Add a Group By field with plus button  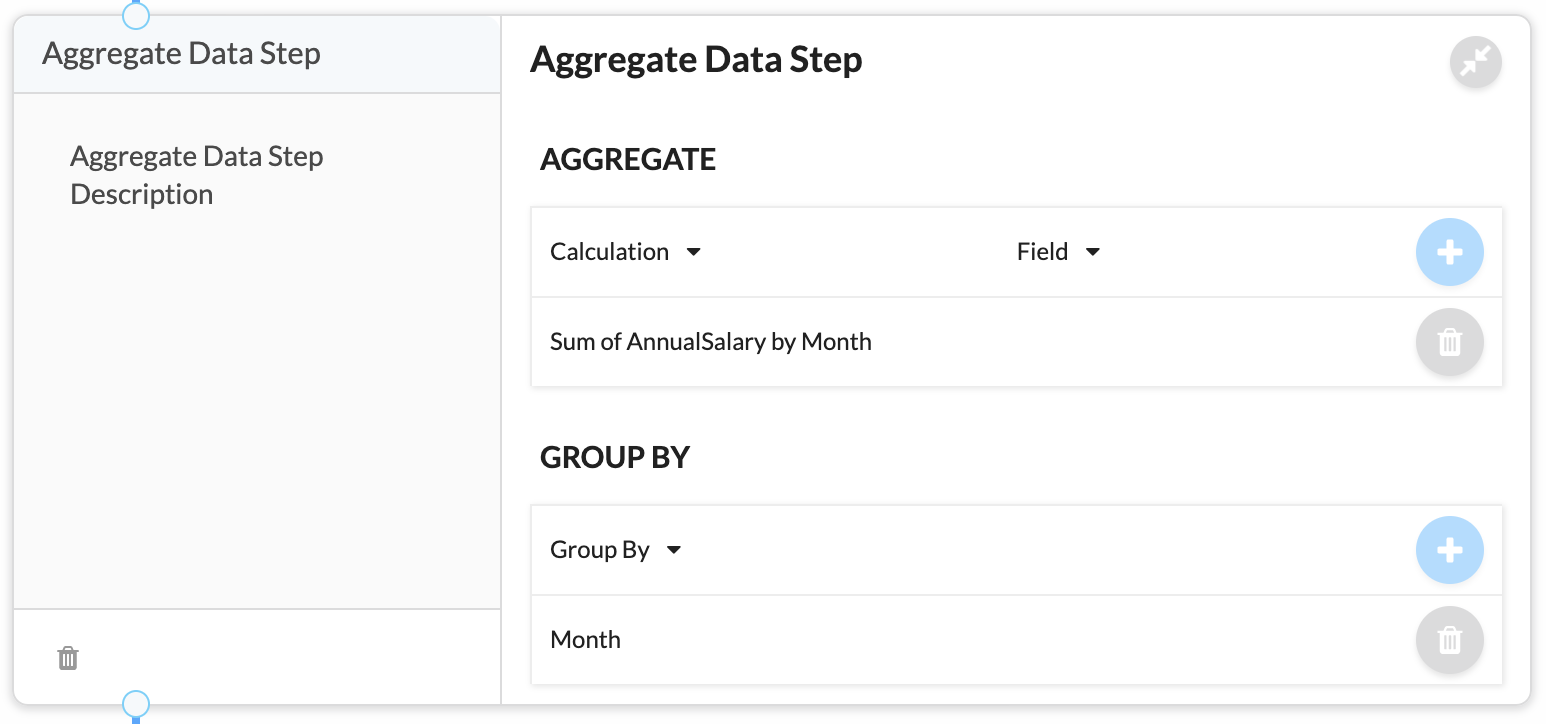point(1449,550)
